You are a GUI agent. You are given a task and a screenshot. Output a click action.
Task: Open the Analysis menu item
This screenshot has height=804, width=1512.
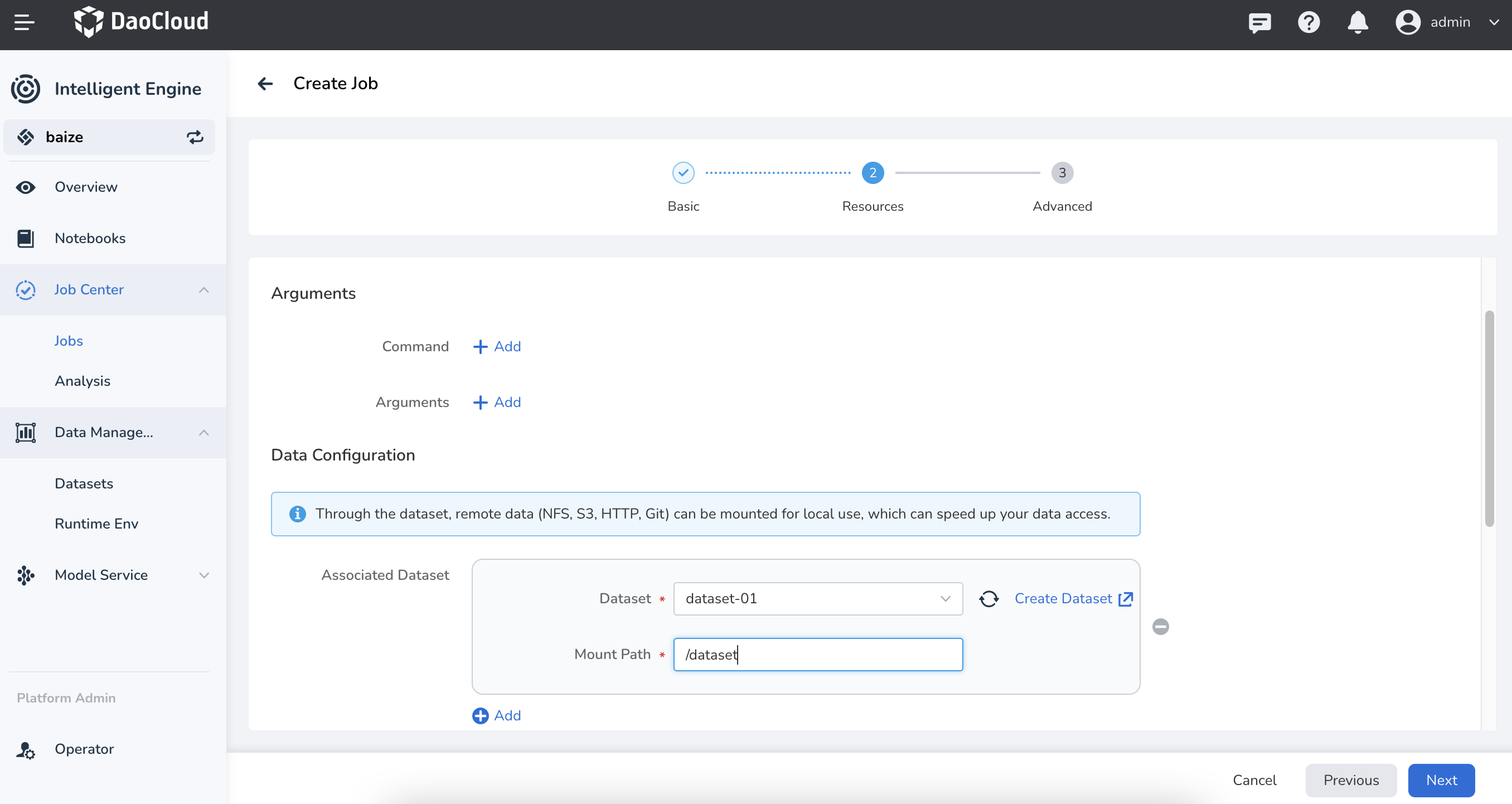coord(82,381)
